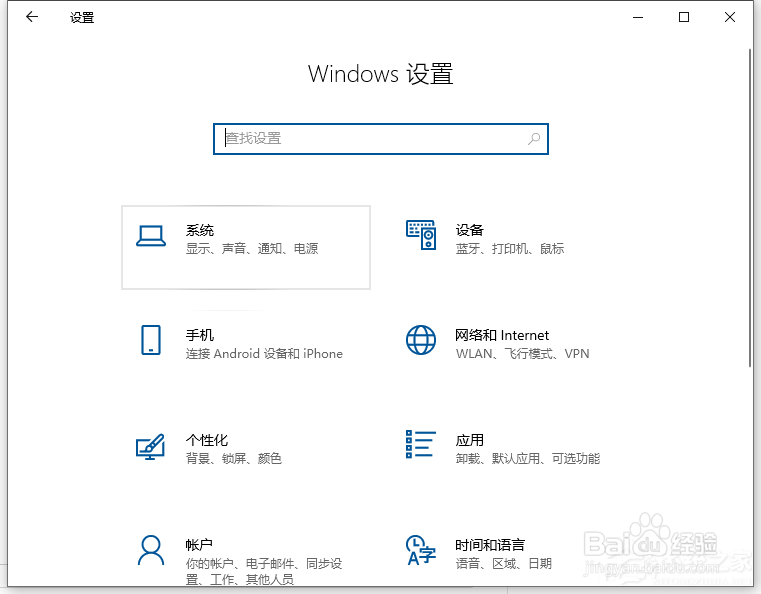Viewport: 761px width, 594px height.
Task: Click the Personalization brush icon
Action: point(150,446)
